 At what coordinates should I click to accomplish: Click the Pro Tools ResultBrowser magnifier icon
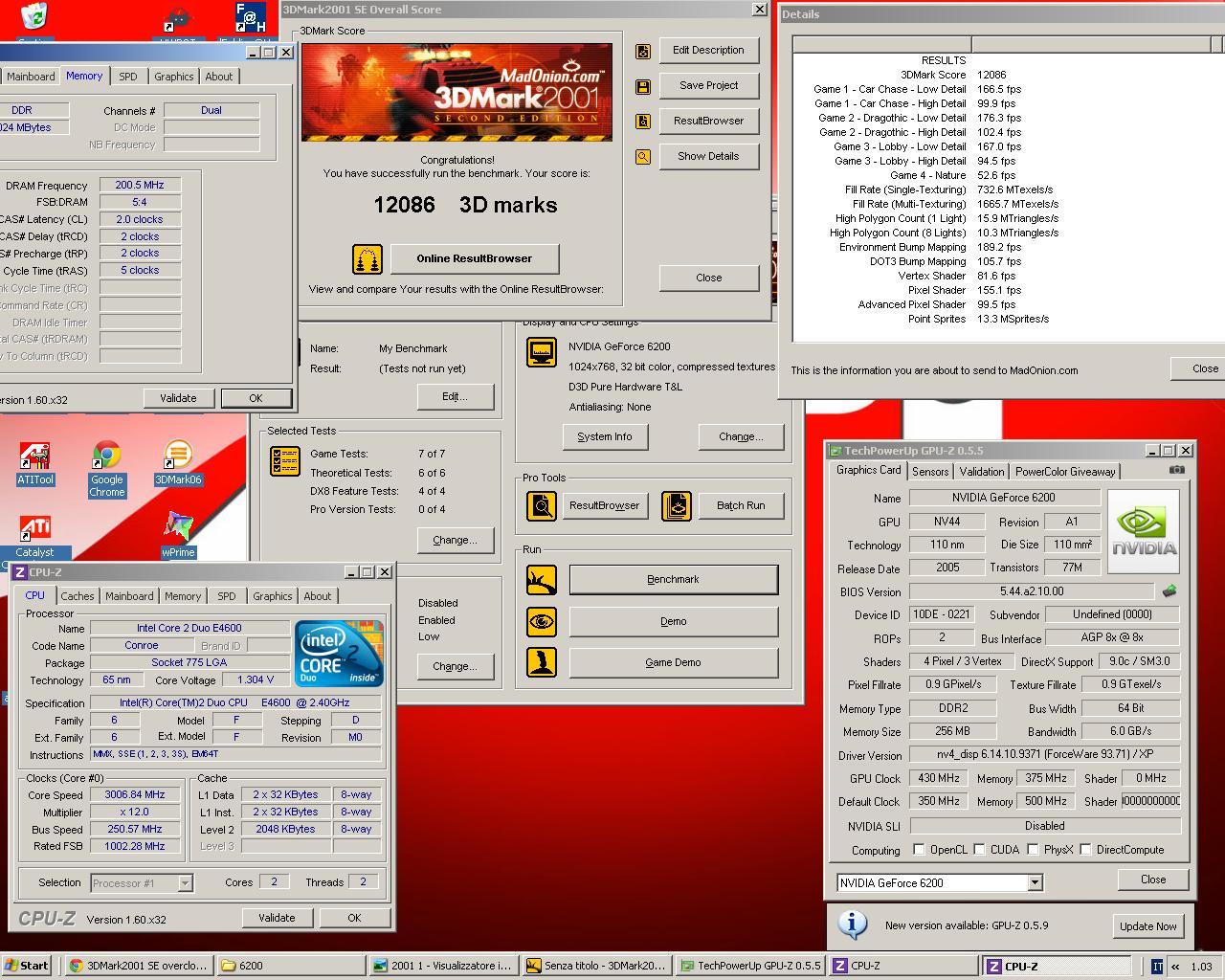(542, 505)
